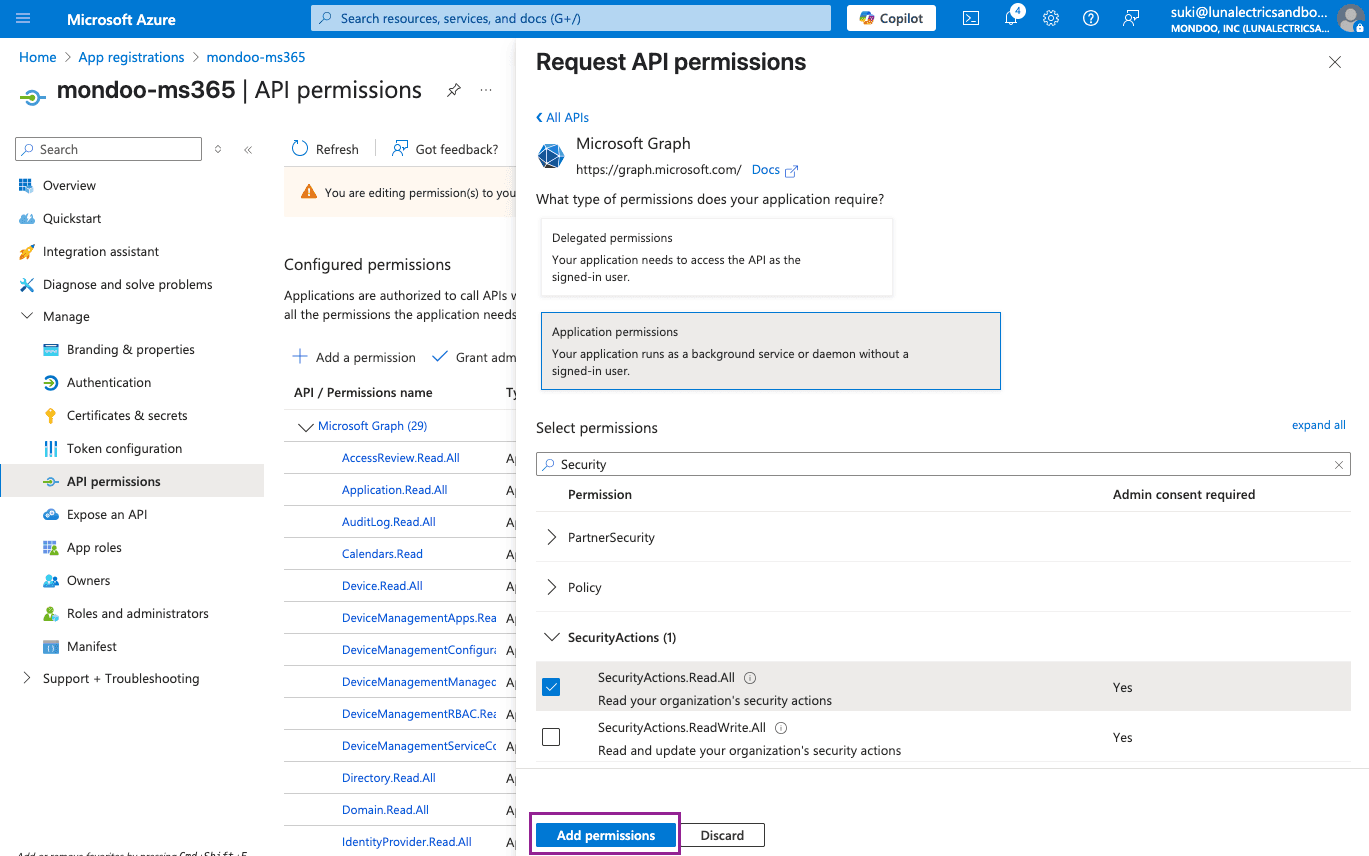Click the feedback smiley icon
The height and width of the screenshot is (856, 1369).
coord(1130,17)
